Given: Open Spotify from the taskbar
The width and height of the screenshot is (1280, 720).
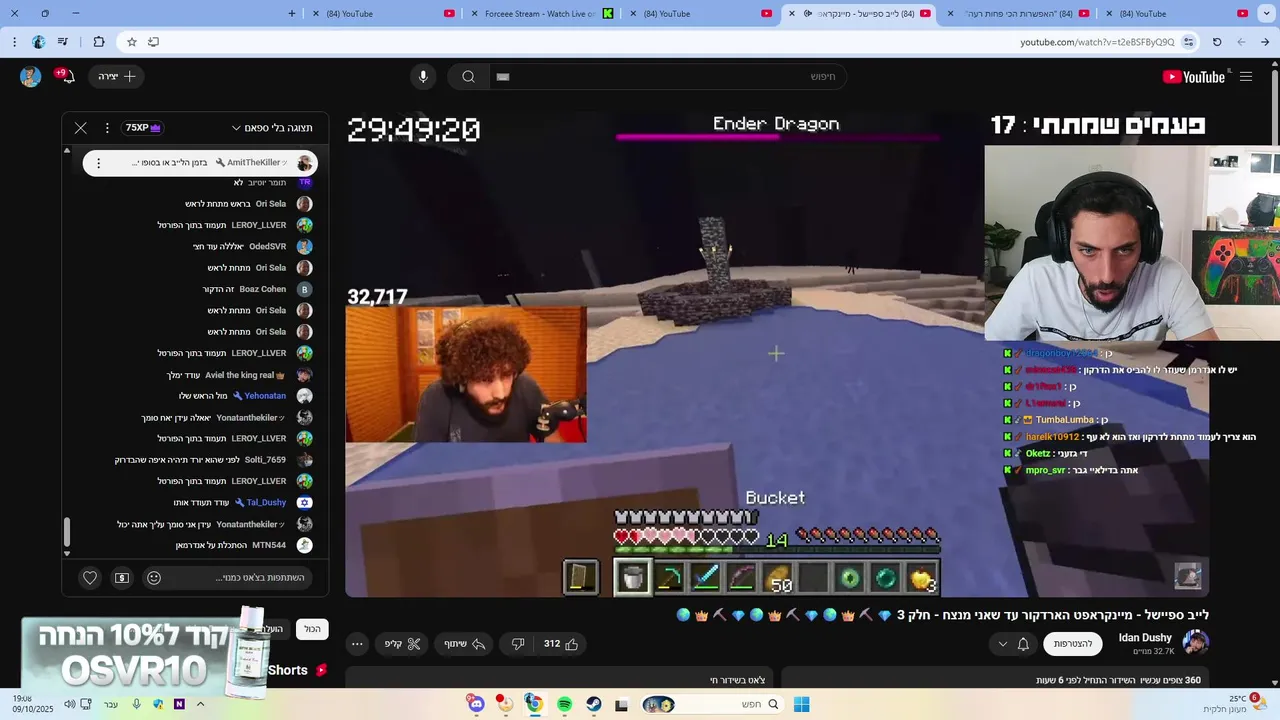Looking at the screenshot, I should [x=564, y=705].
